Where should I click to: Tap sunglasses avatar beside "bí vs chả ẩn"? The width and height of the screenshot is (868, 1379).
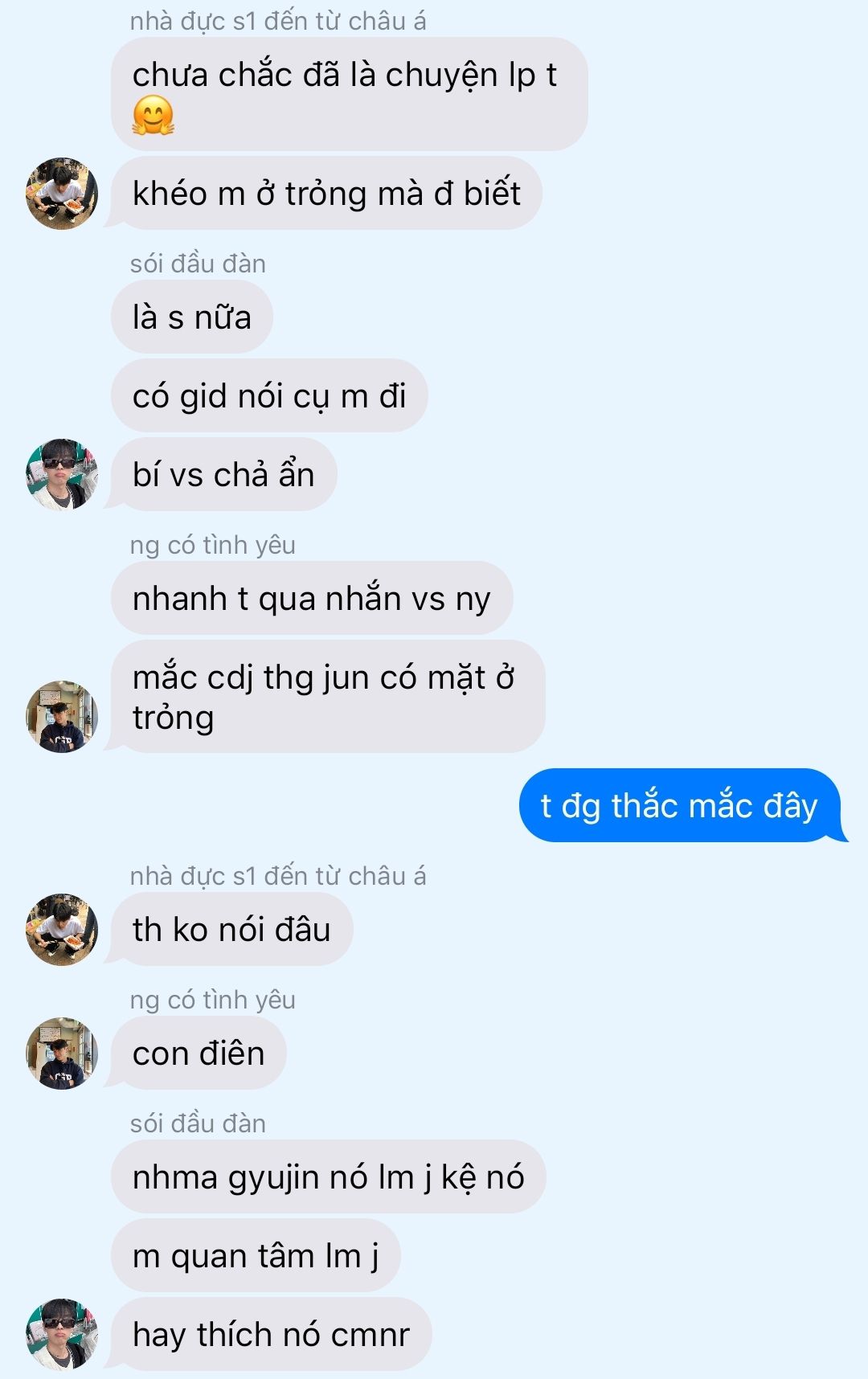[x=62, y=474]
